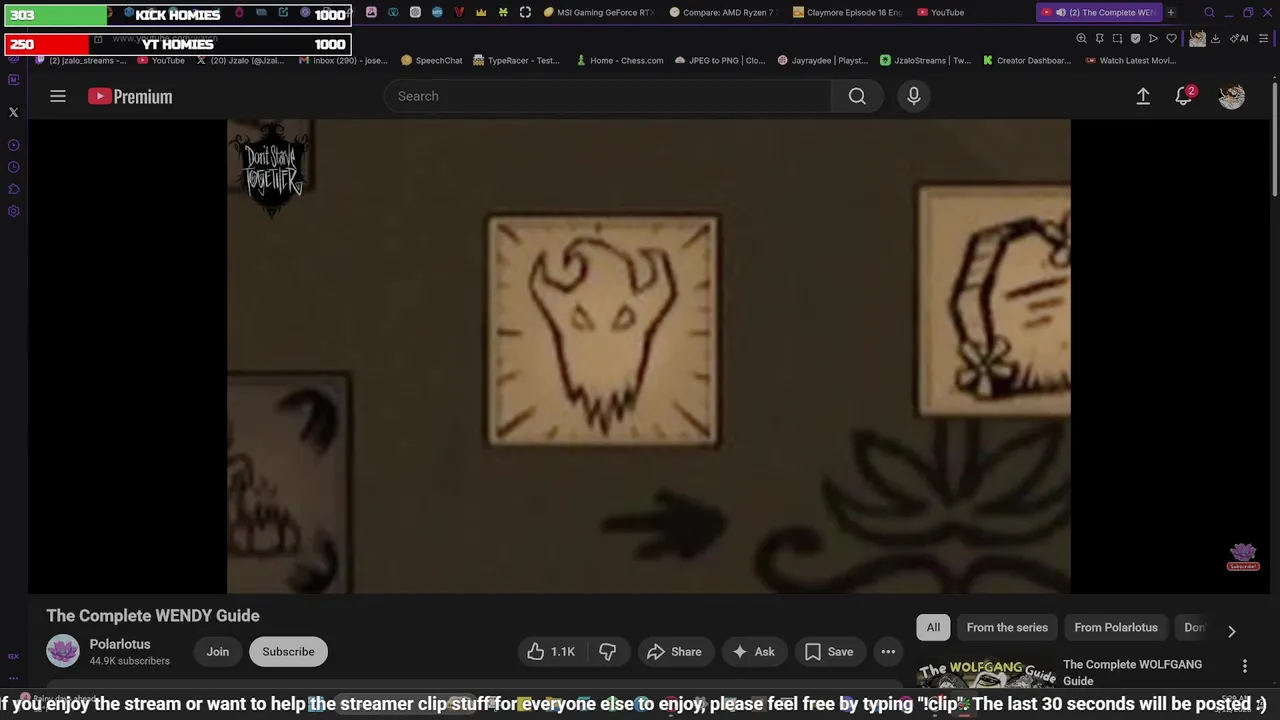
Task: Open SpeechChat bookmark
Action: point(431,60)
